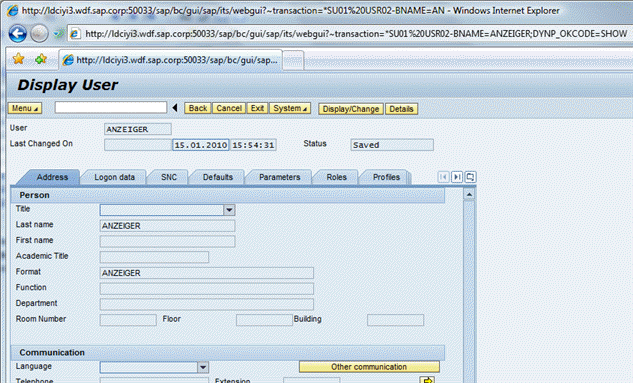Viewport: 633px width, 383px height.
Task: Click the Format field
Action: pyautogui.click(x=206, y=273)
